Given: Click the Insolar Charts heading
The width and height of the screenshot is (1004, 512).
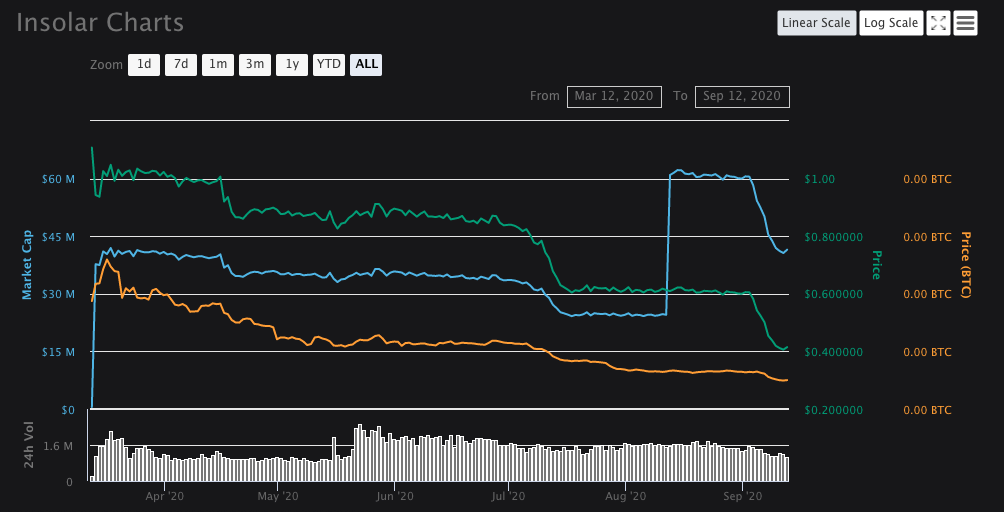Looking at the screenshot, I should click(100, 23).
